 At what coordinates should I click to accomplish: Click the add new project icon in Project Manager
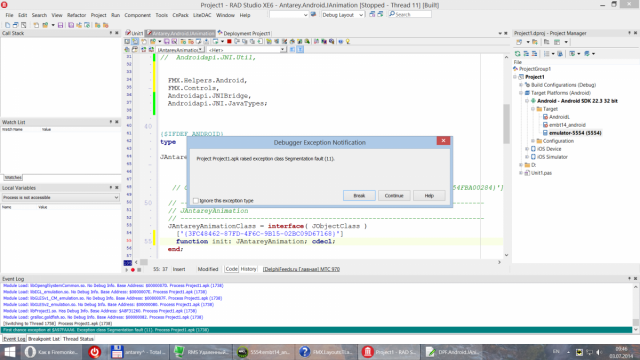(519, 42)
